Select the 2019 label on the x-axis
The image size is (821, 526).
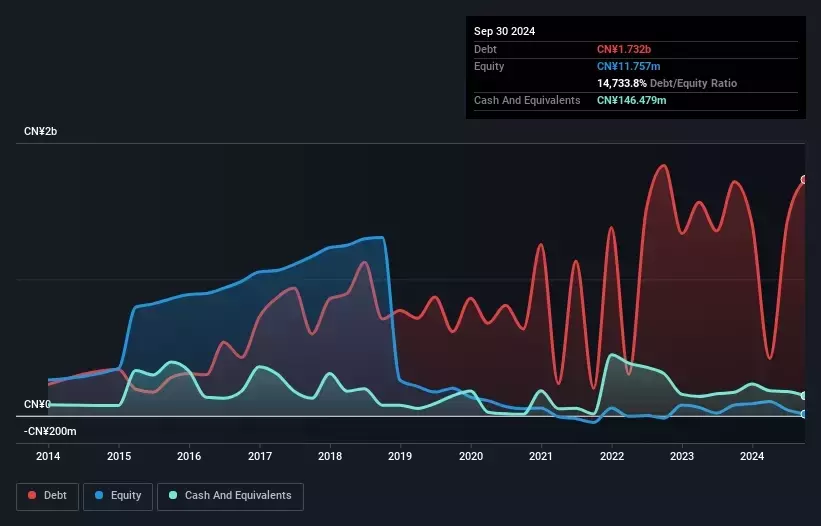(x=400, y=456)
